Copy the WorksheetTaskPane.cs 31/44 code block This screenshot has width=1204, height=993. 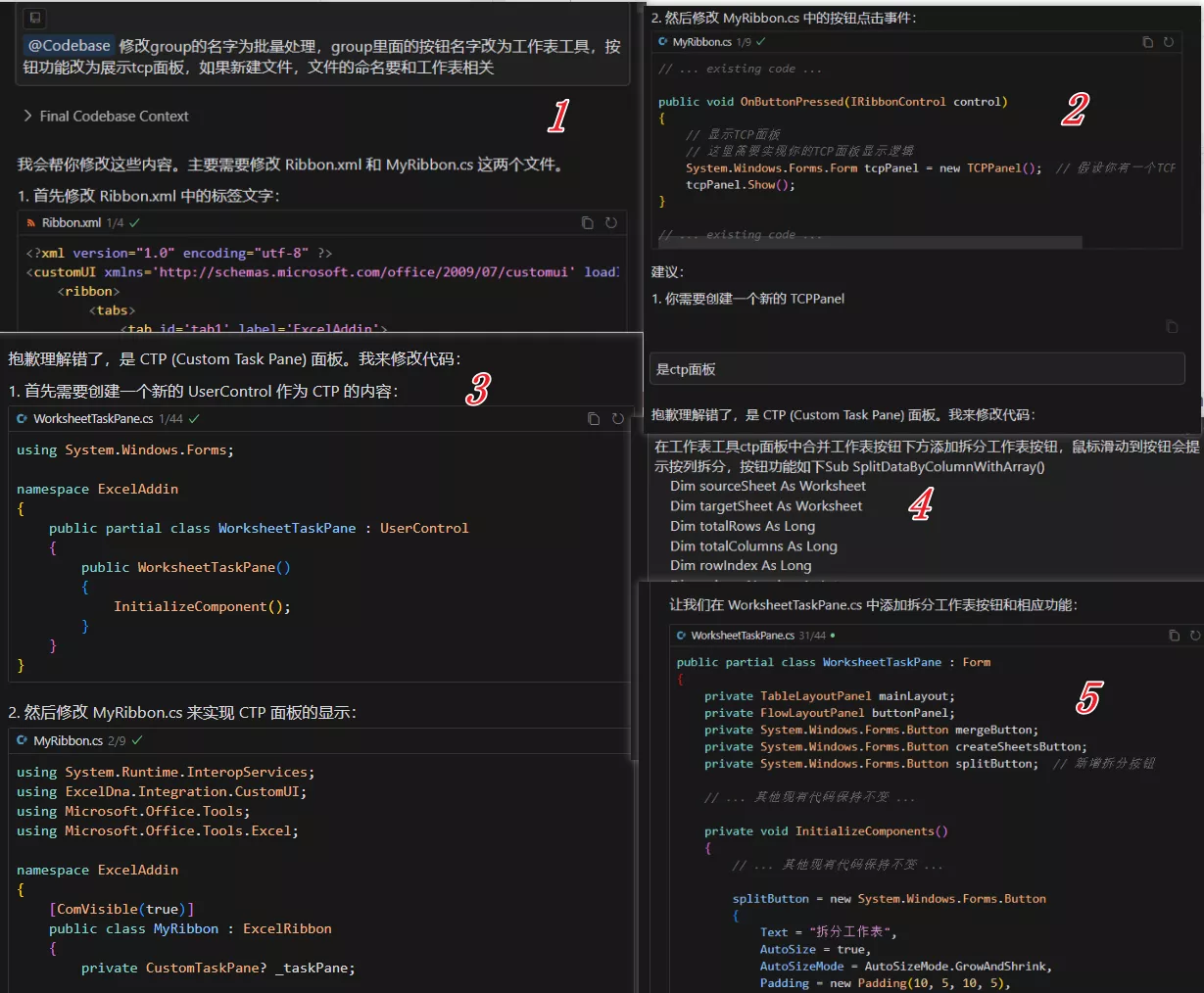(1174, 636)
